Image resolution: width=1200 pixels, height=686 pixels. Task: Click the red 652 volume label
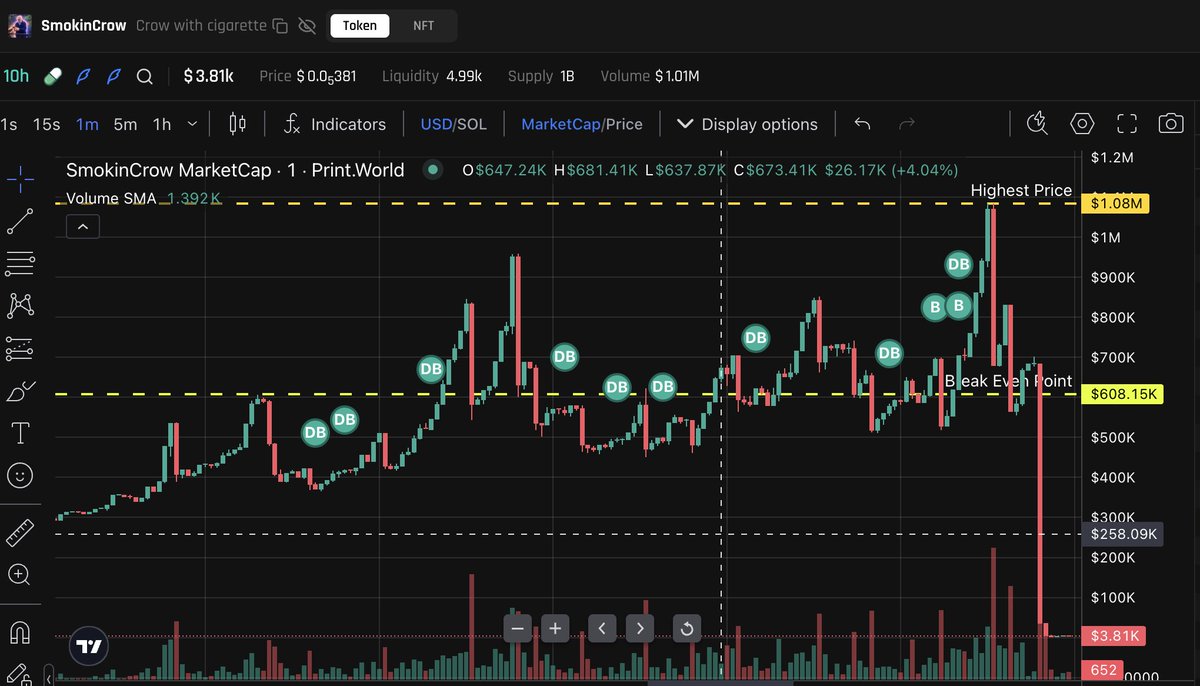1104,670
